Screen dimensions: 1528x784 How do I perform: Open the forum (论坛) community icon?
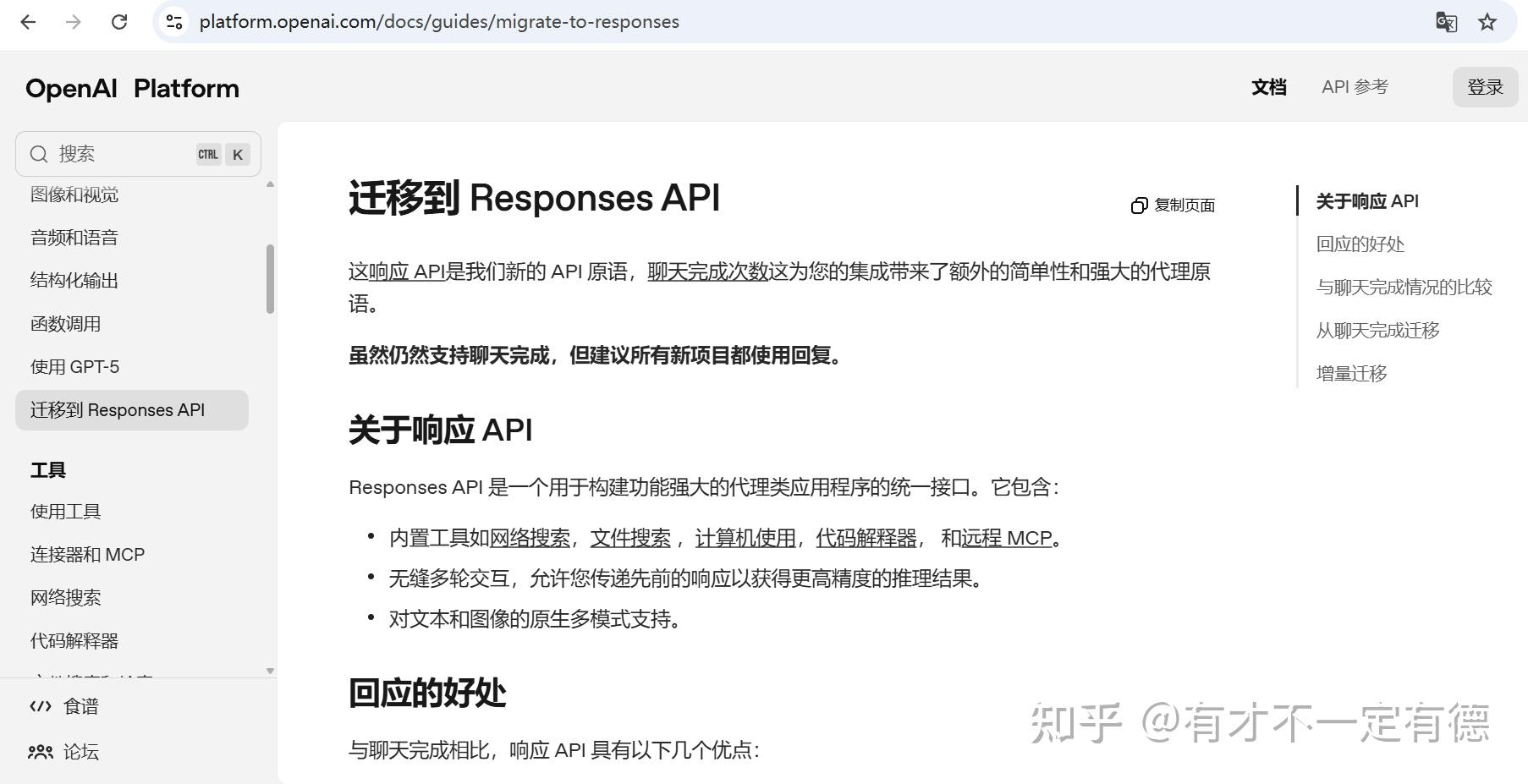pyautogui.click(x=41, y=752)
